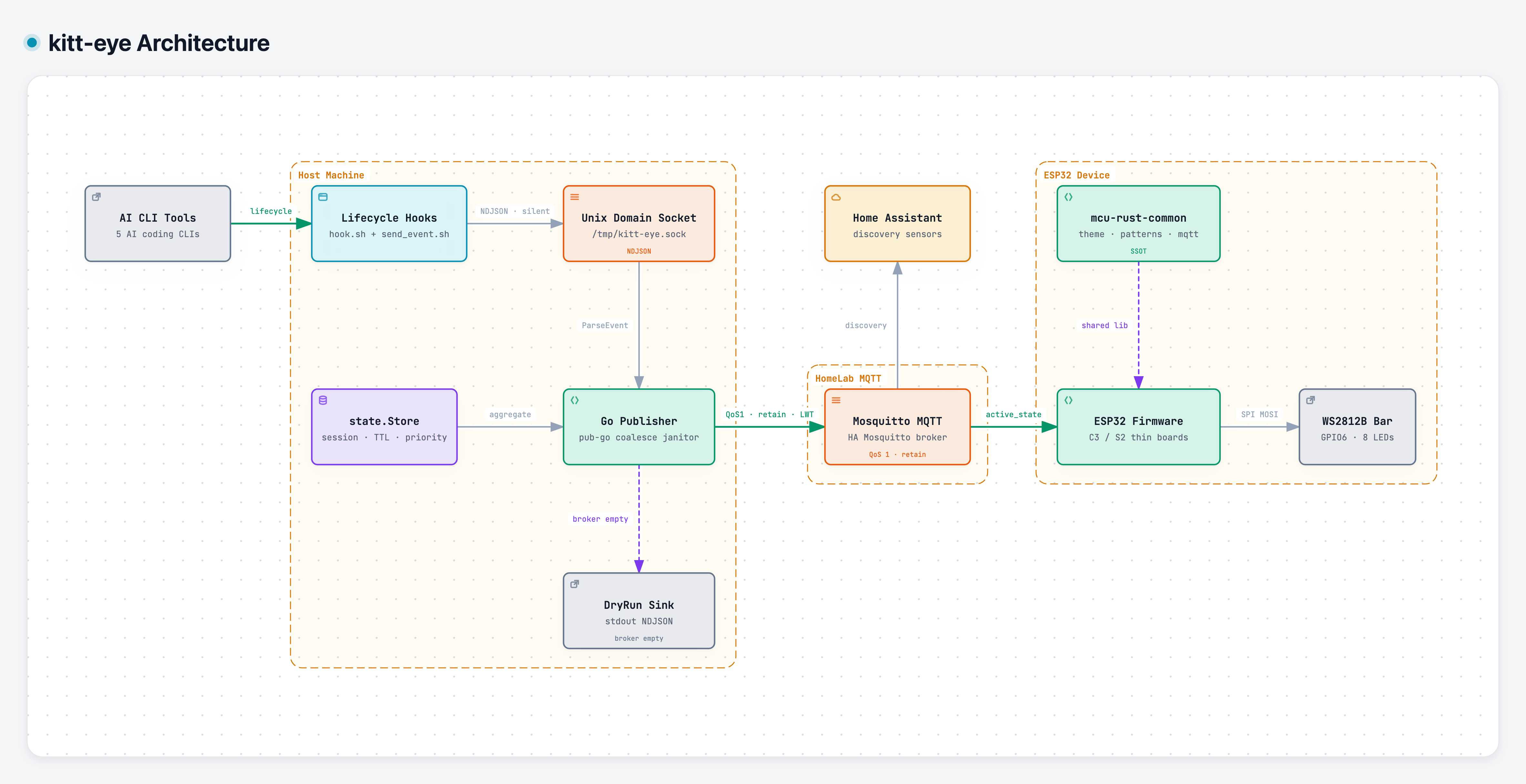Select the Unix Domain Socket node title

pyautogui.click(x=639, y=218)
